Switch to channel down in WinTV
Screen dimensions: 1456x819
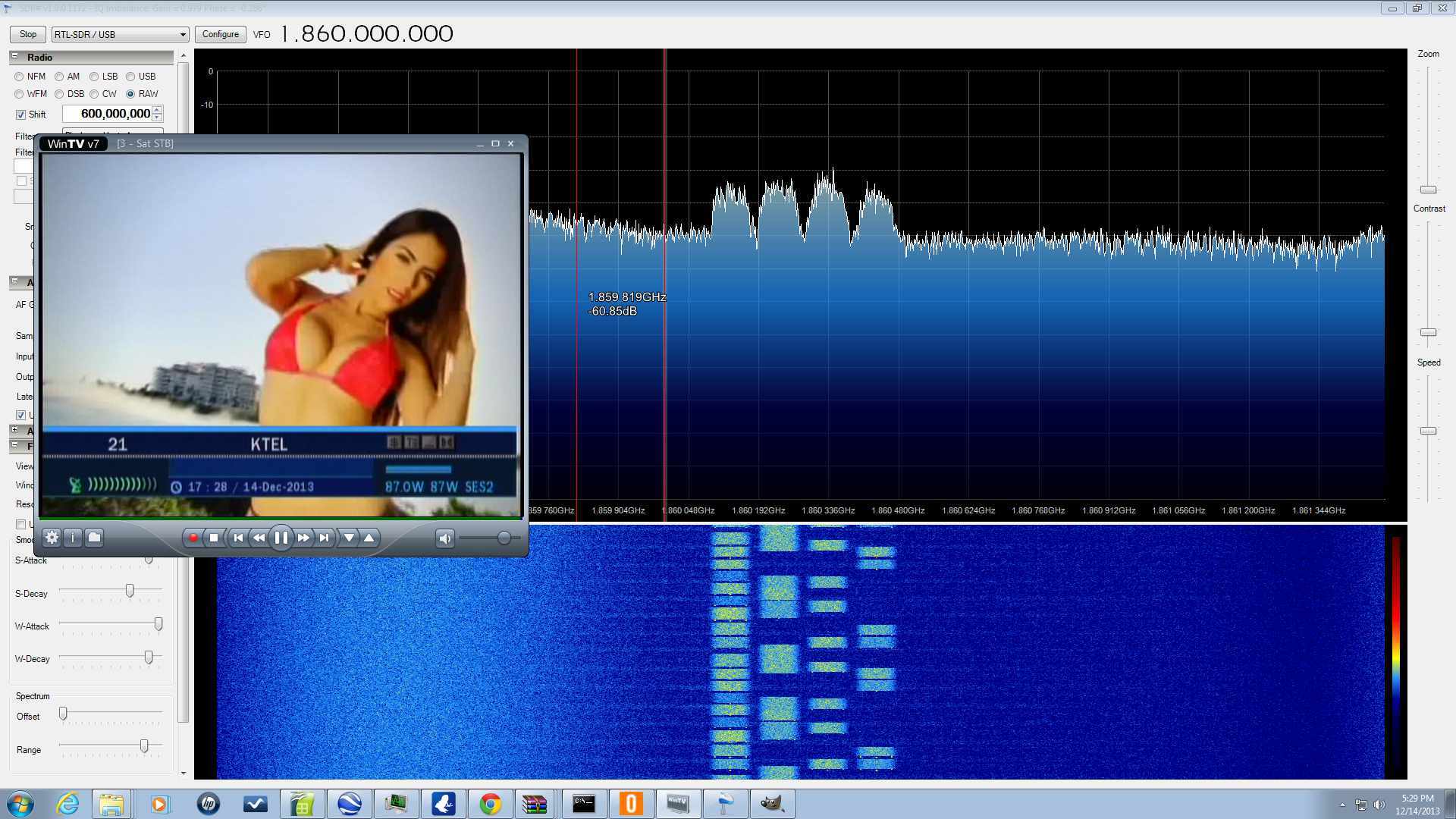point(349,538)
